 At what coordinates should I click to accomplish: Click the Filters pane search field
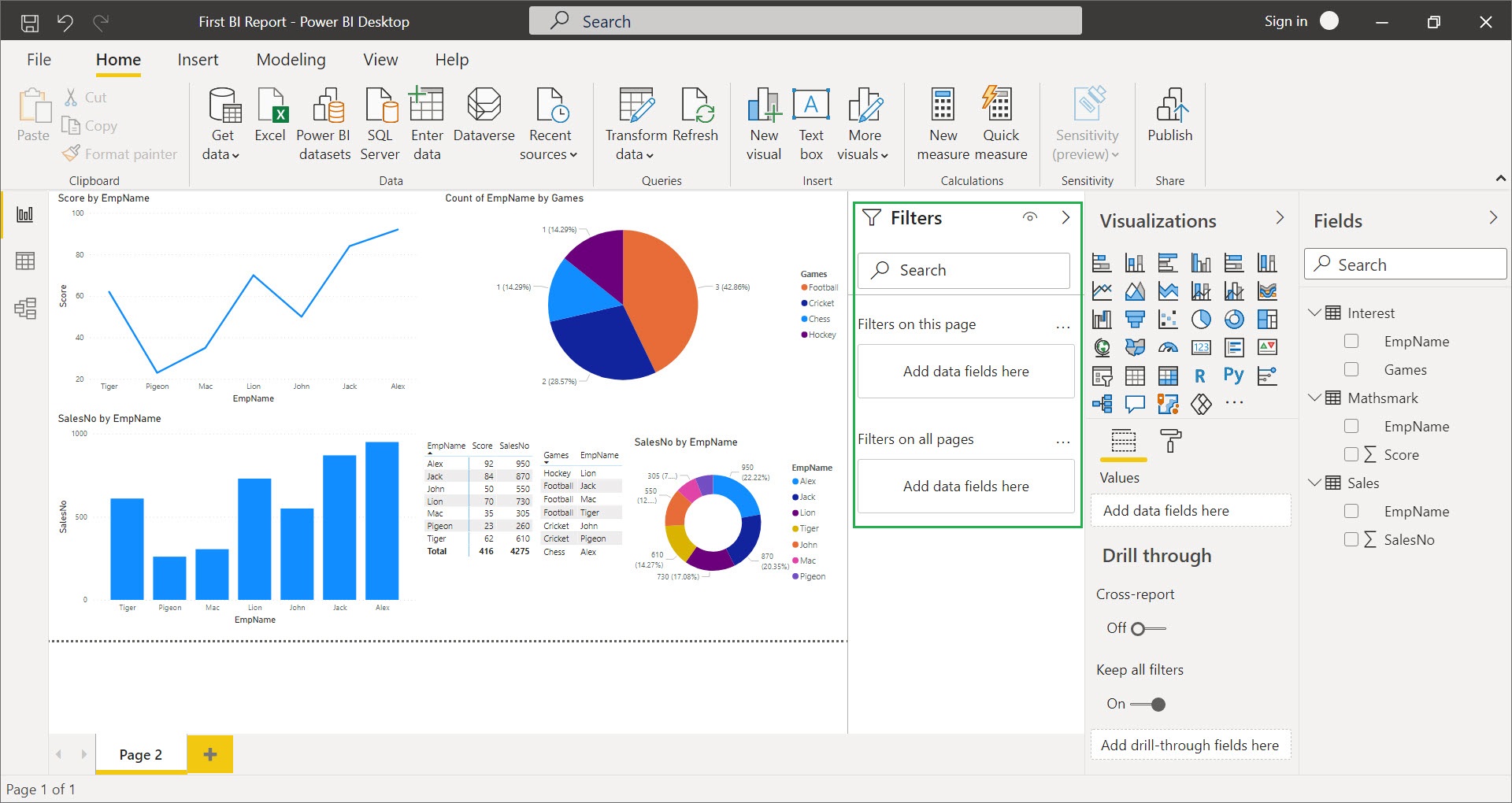(x=964, y=270)
